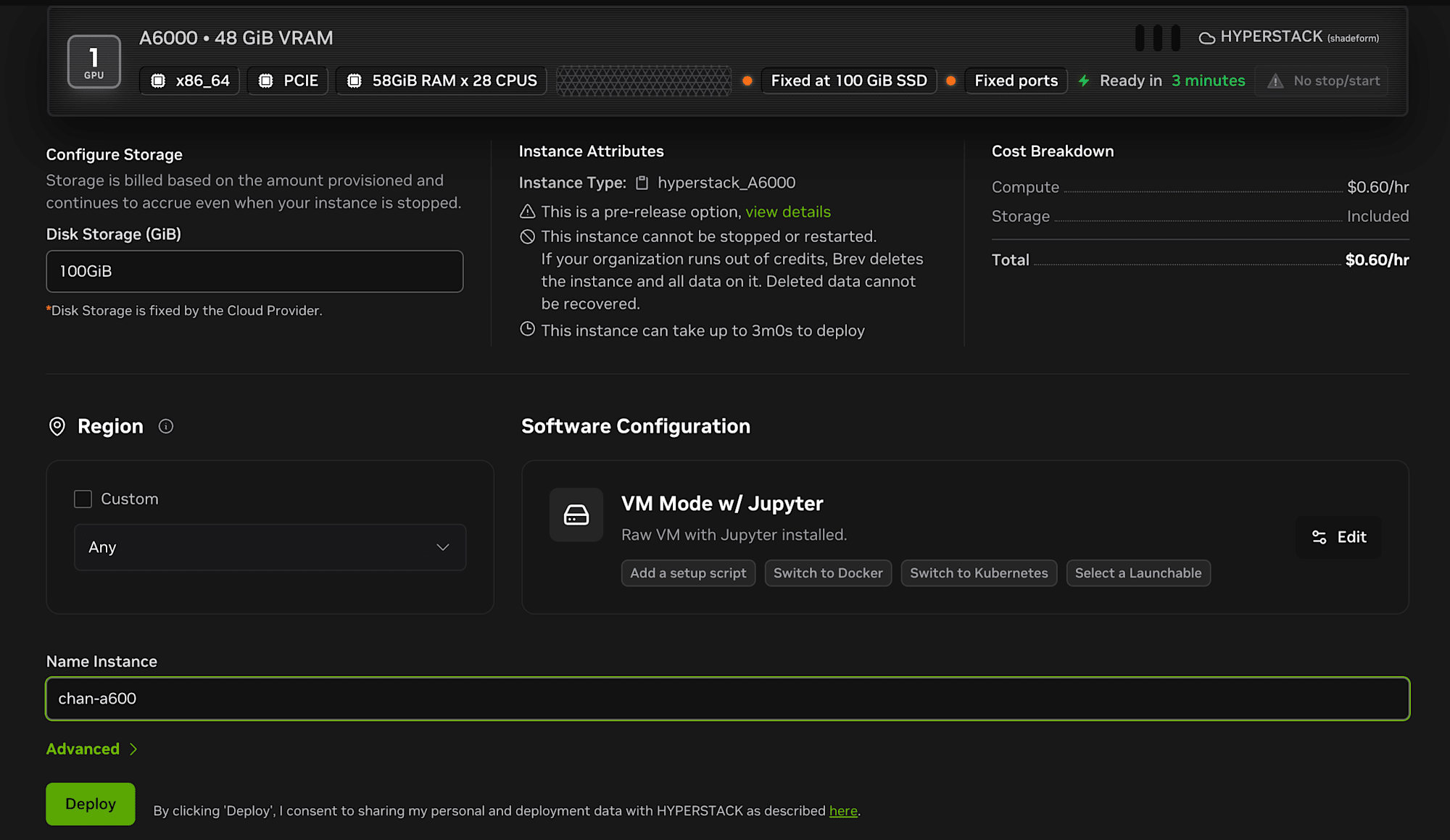Click the No stop/start warning triangle icon
The width and height of the screenshot is (1450, 840).
click(x=1275, y=81)
